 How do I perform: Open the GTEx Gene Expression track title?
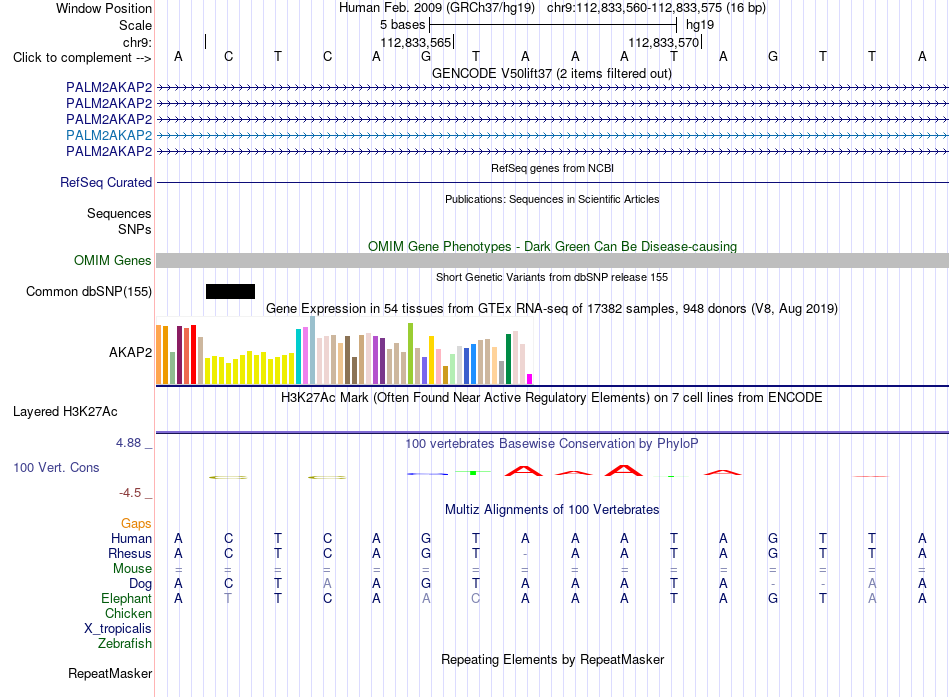click(552, 308)
